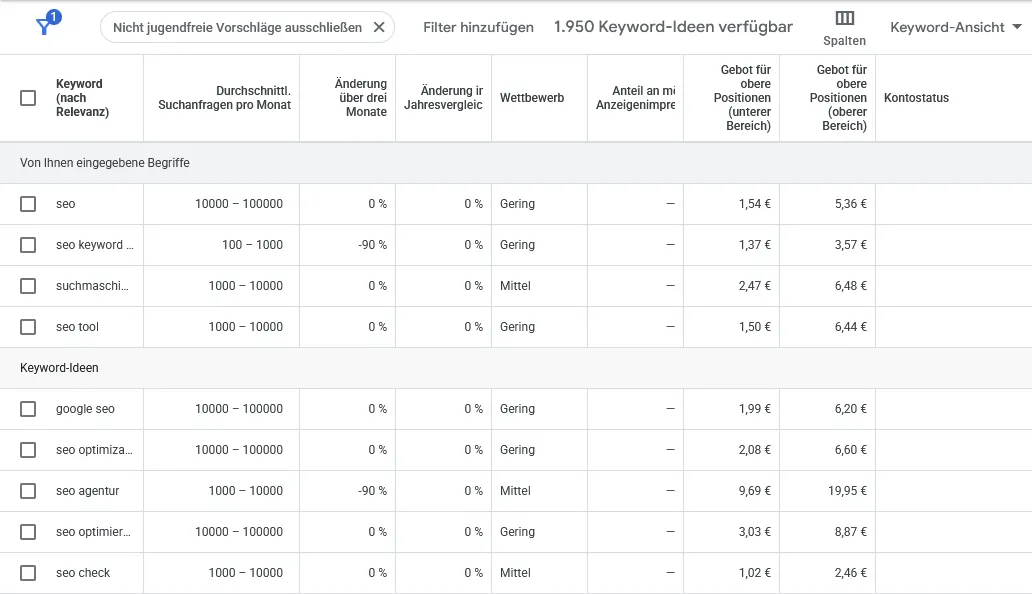Select the Keyword-Ideen section header
Screen dimensions: 1032x594
click(57, 367)
